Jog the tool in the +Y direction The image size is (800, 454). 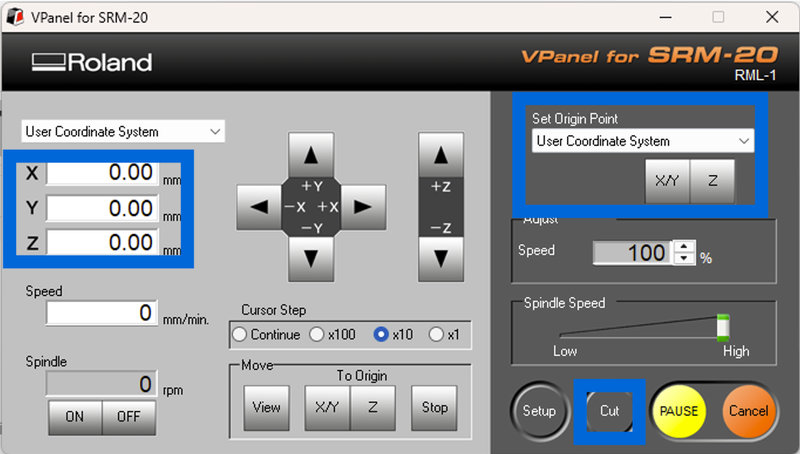click(x=311, y=155)
